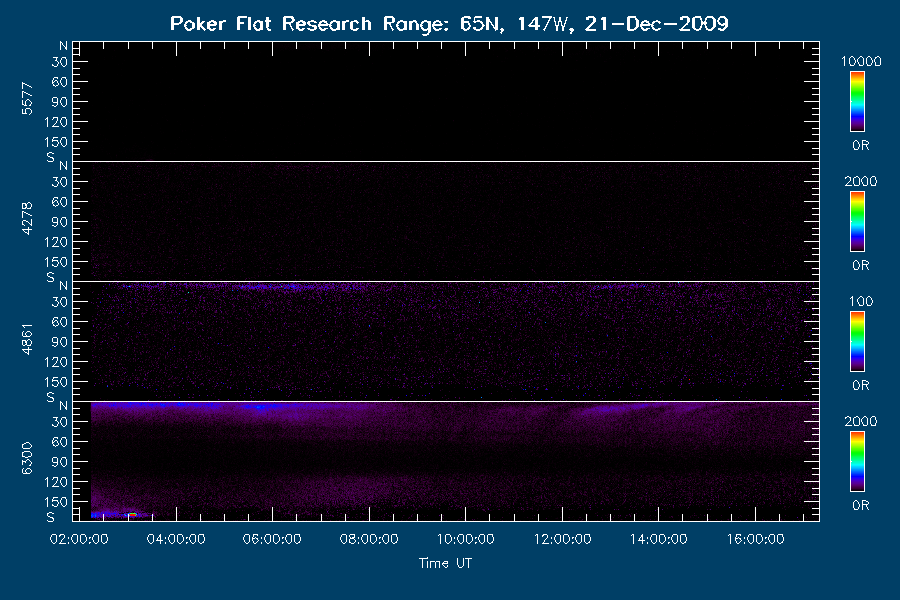The width and height of the screenshot is (900, 600).
Task: Click the "Time UT" axis title
Action: pyautogui.click(x=445, y=563)
